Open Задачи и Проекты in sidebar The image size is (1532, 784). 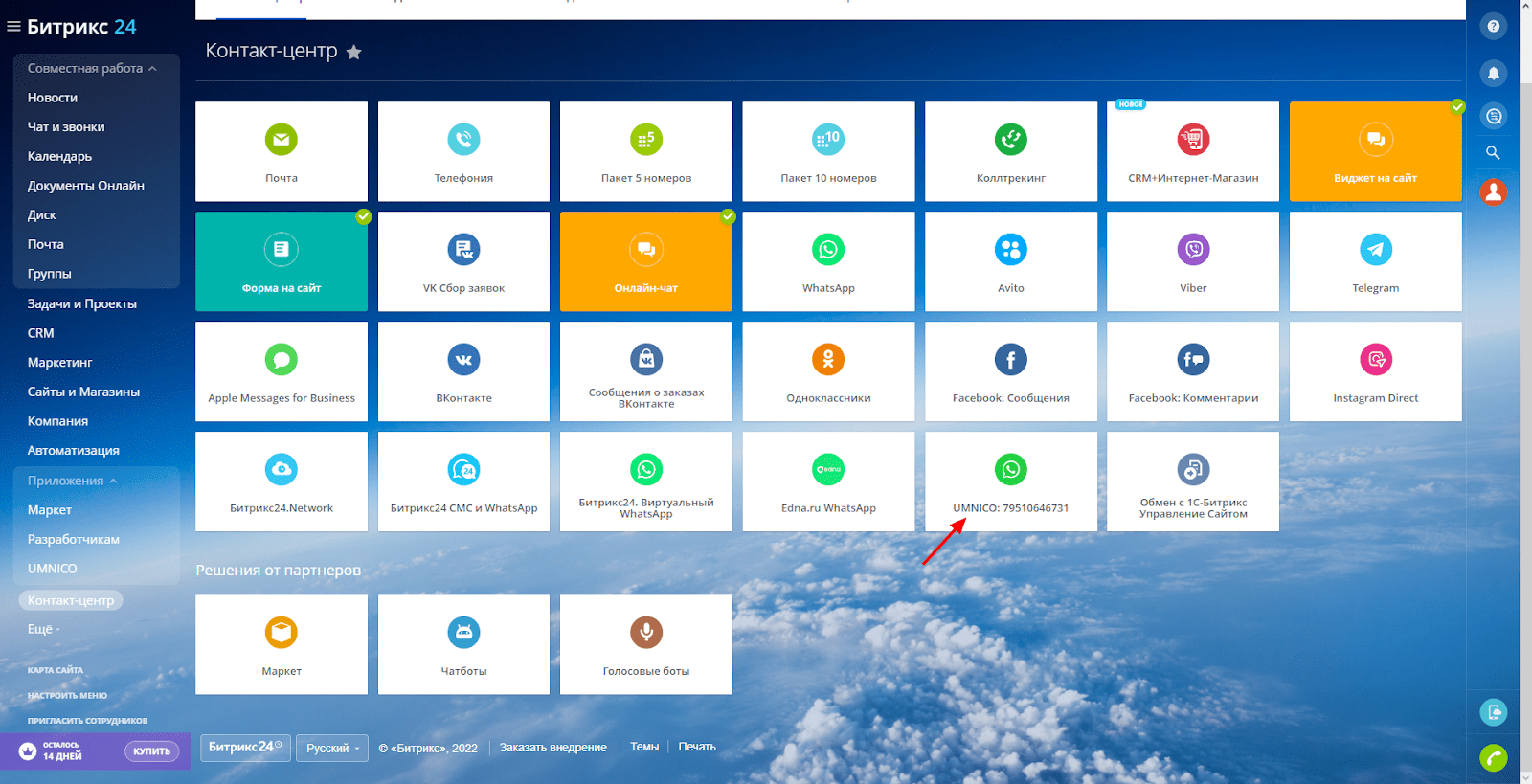(82, 303)
